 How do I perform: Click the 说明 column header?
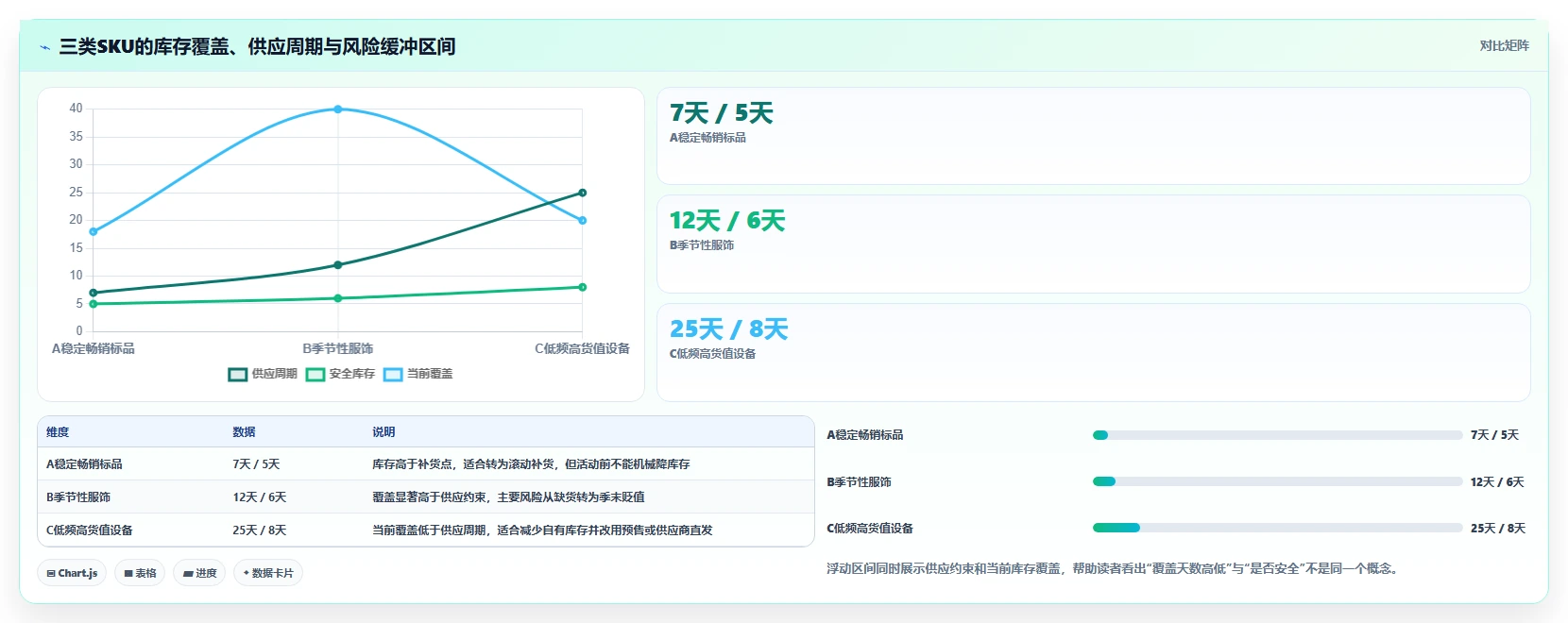(383, 432)
